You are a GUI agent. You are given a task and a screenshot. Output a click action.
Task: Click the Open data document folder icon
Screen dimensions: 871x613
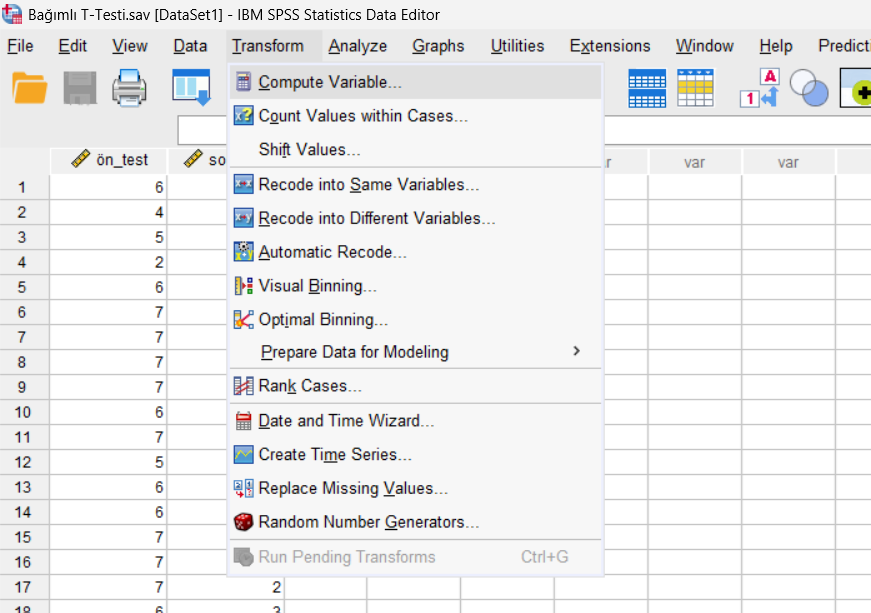30,88
